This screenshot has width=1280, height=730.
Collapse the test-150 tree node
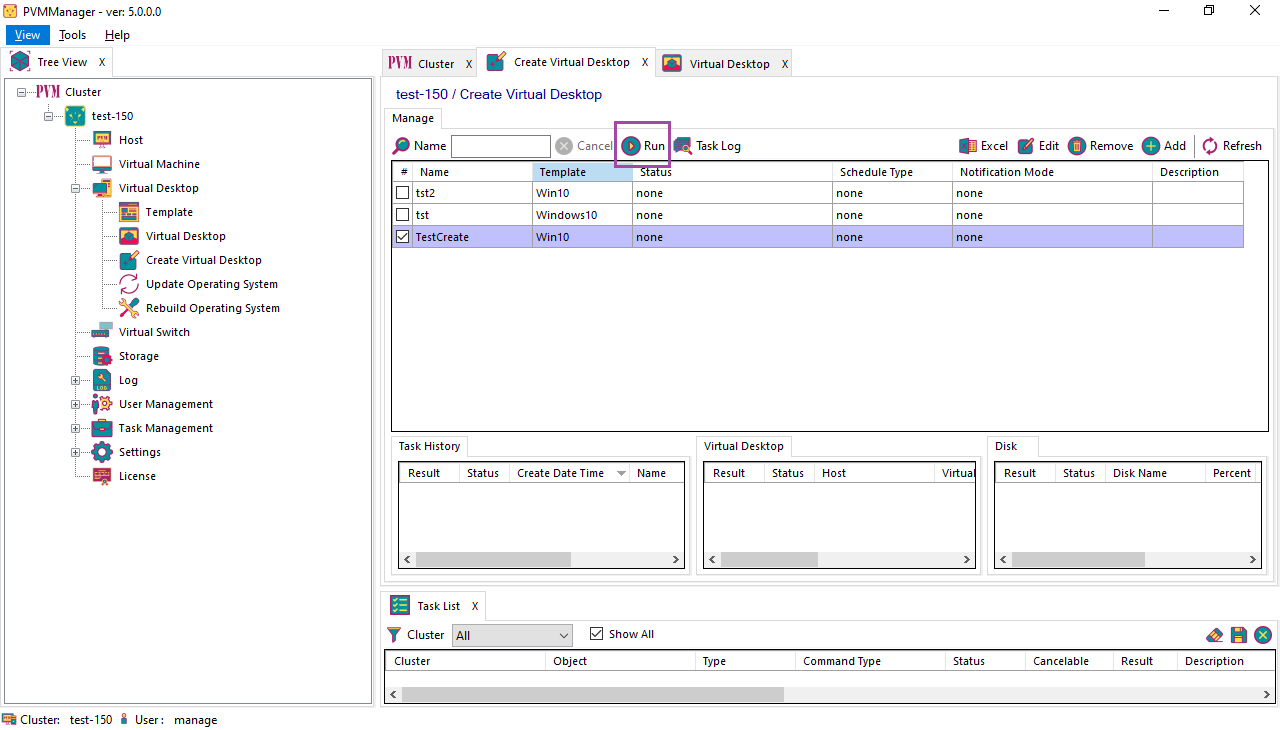pyautogui.click(x=48, y=116)
